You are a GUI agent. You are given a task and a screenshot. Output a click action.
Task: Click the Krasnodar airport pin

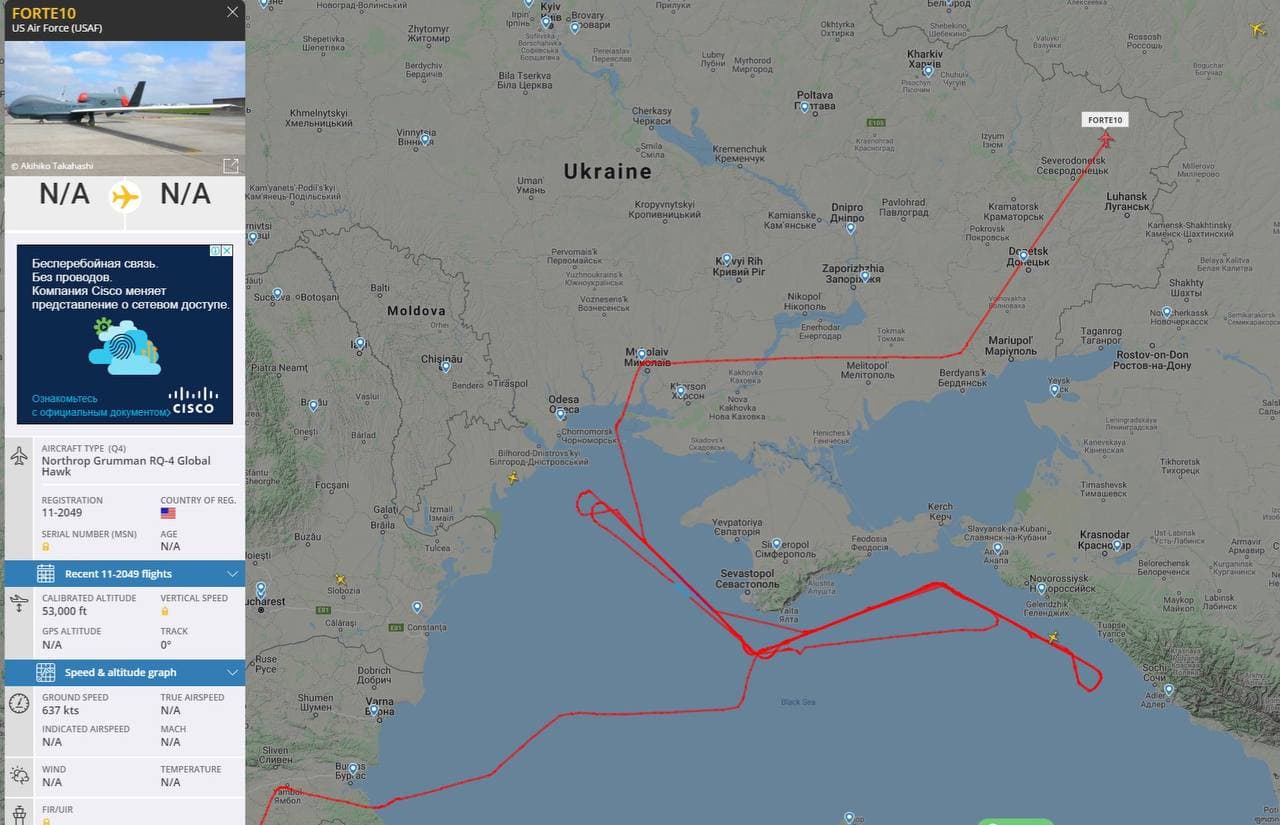pyautogui.click(x=1117, y=545)
